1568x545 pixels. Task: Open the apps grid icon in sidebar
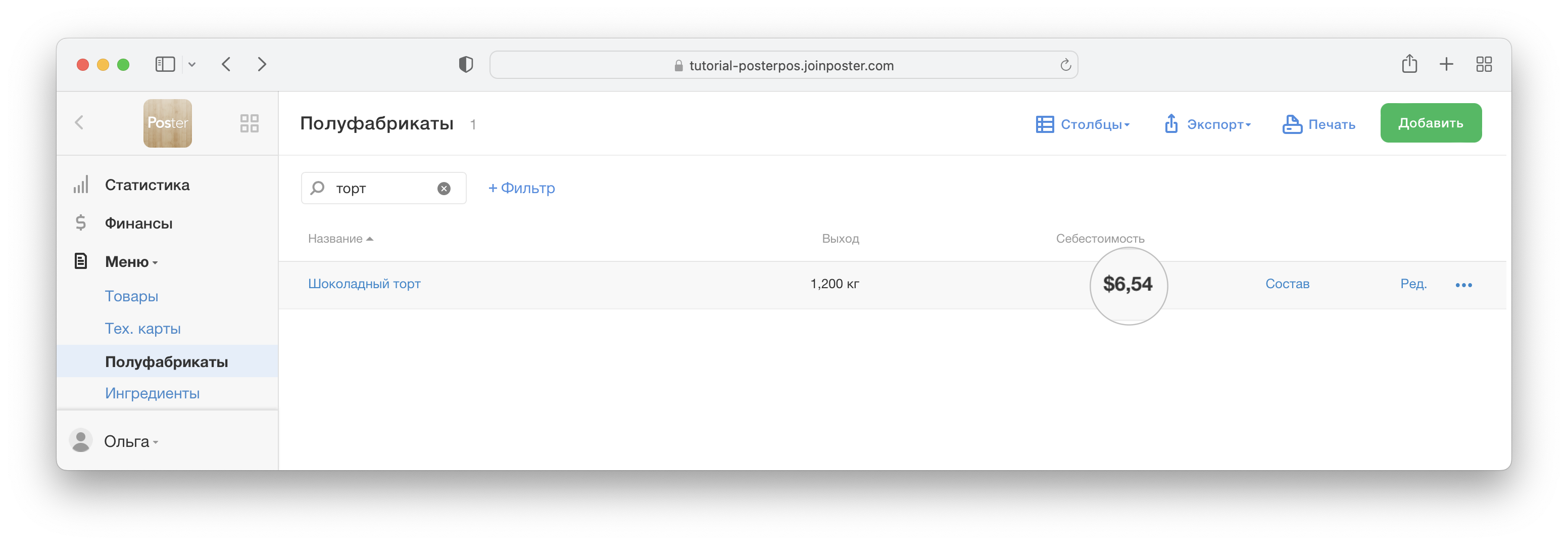pos(249,124)
